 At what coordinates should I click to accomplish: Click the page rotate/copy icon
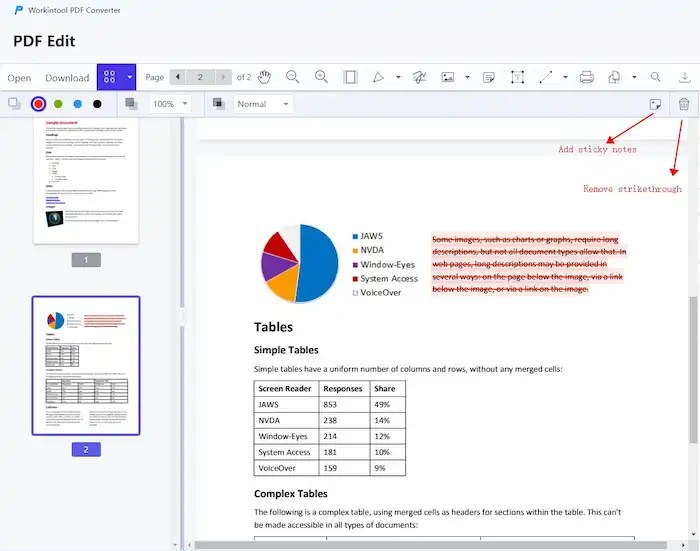614,77
